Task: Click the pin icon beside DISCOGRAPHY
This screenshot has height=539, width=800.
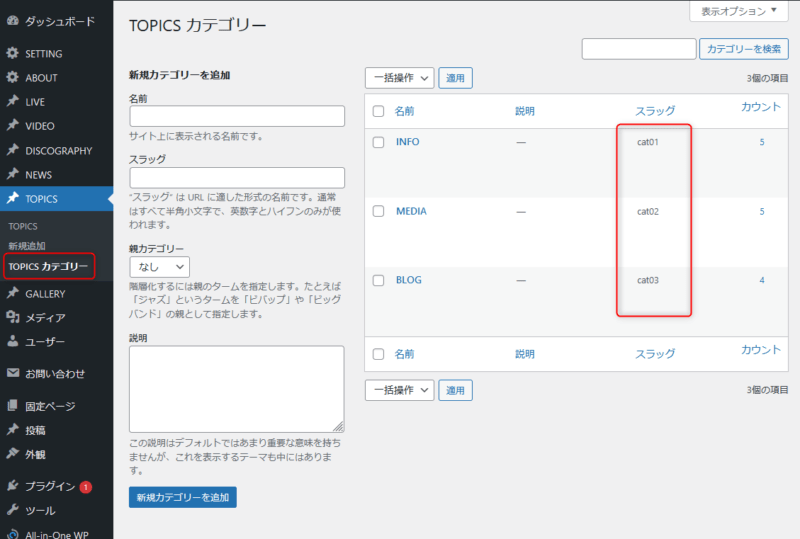Action: [x=12, y=151]
